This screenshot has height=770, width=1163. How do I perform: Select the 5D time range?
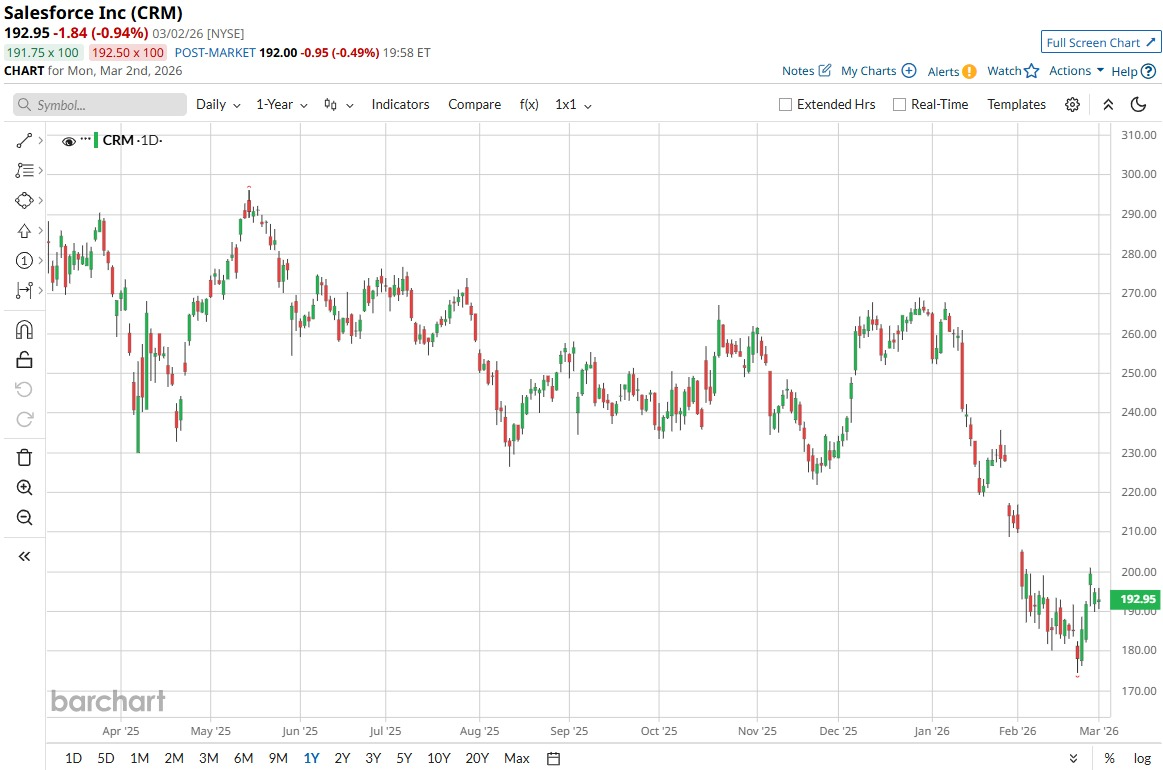pyautogui.click(x=106, y=758)
